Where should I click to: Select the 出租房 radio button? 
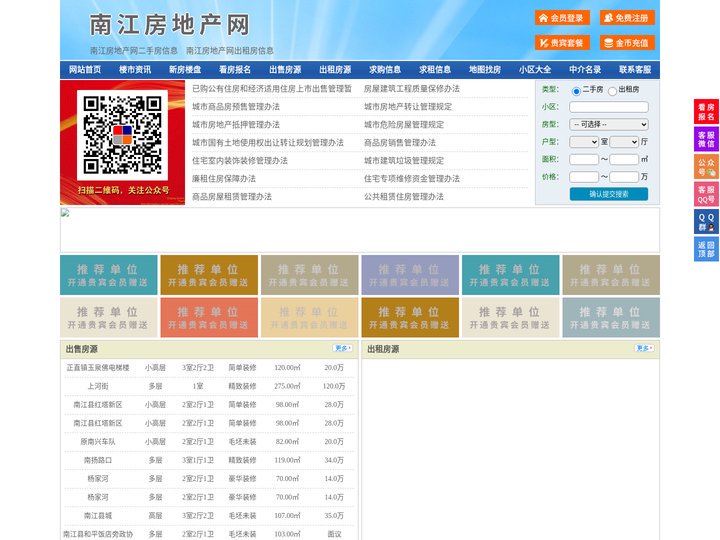coord(612,91)
